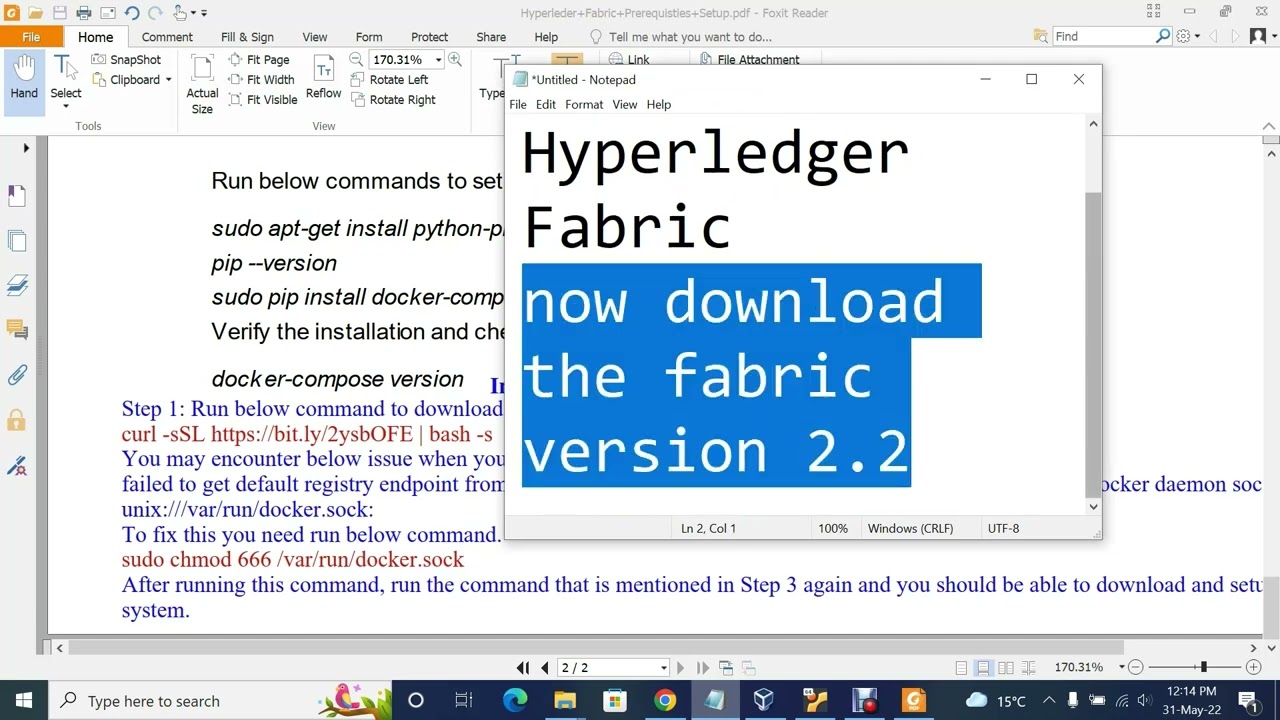Choose Fit Page view

click(x=259, y=60)
